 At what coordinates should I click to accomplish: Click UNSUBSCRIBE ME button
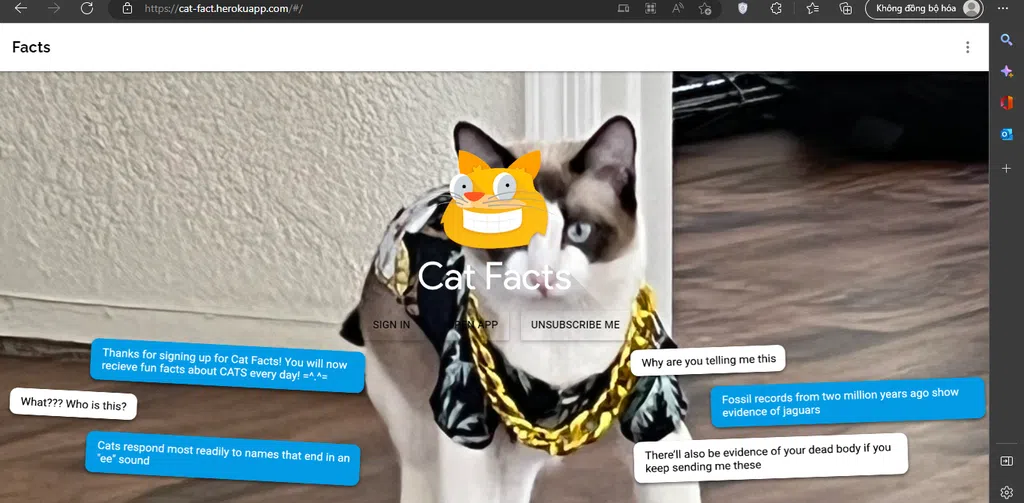(575, 325)
